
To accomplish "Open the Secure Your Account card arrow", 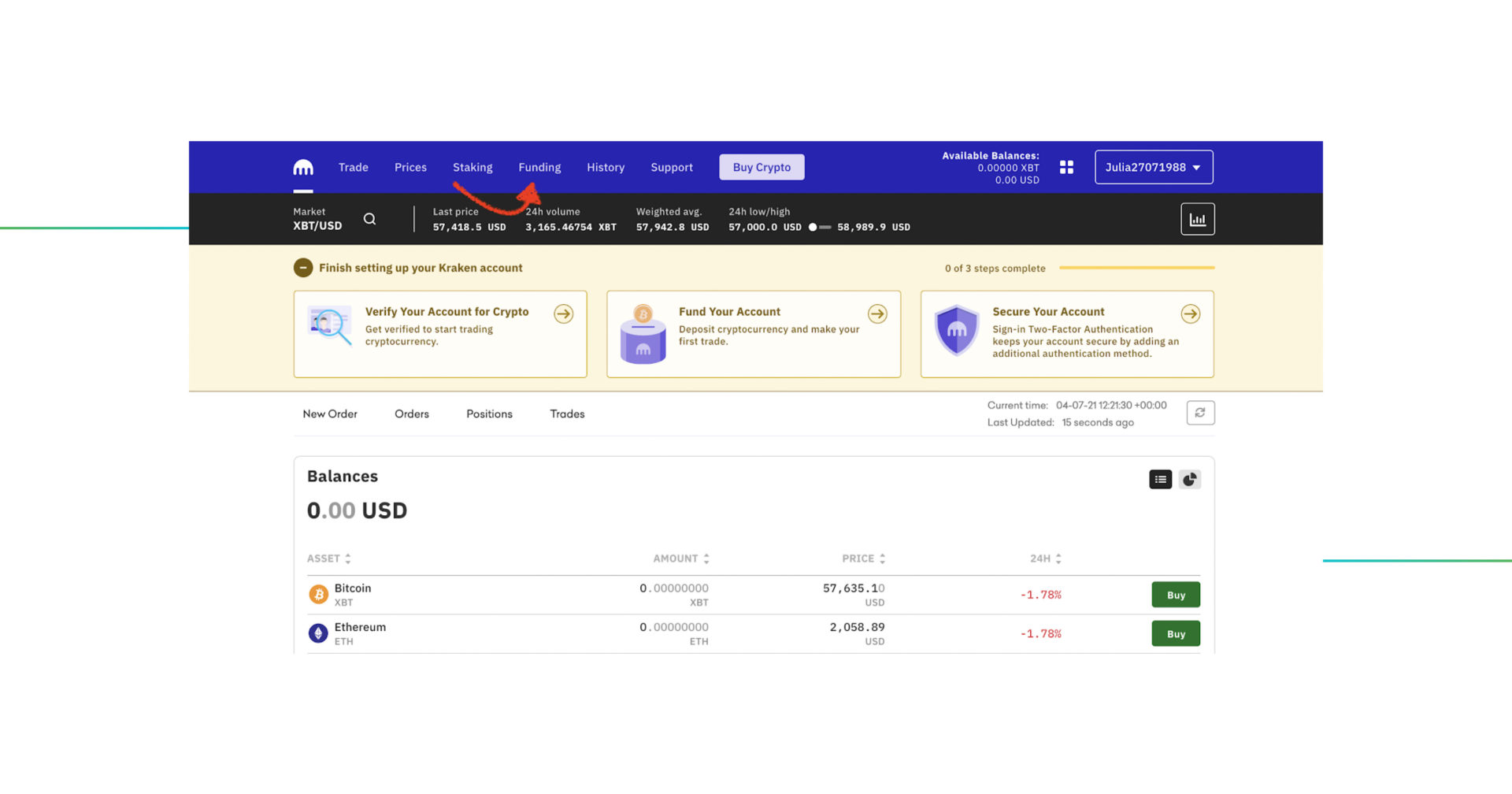I will pyautogui.click(x=1190, y=314).
